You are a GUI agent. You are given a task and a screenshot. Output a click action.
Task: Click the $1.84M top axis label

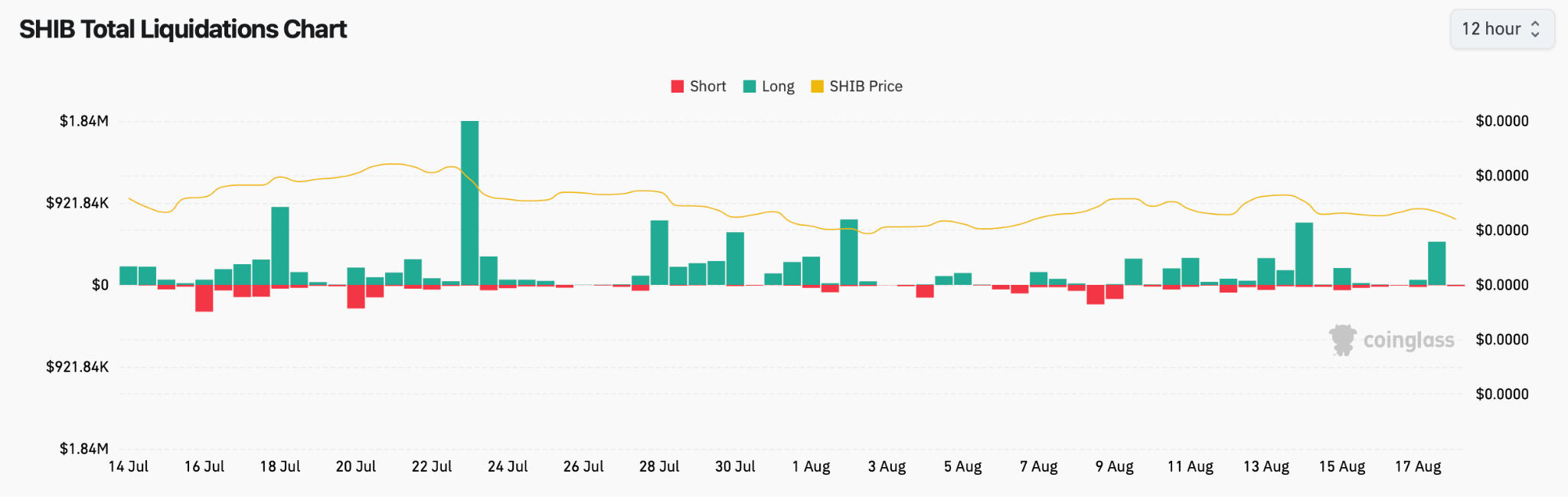coord(84,121)
